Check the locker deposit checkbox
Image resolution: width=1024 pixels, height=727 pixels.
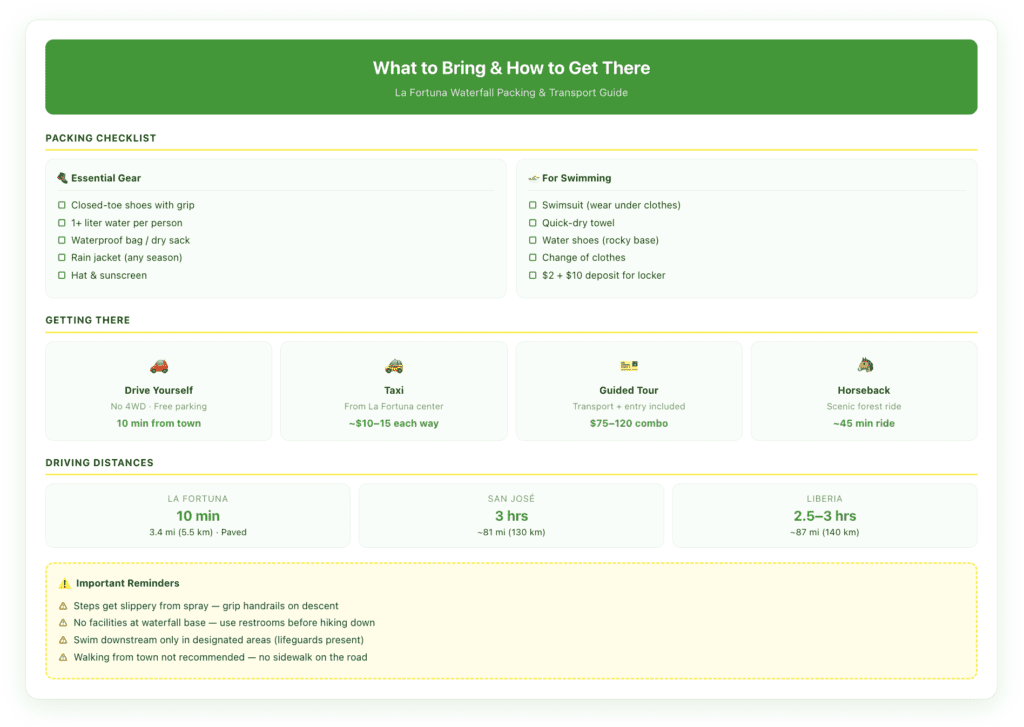(x=531, y=275)
